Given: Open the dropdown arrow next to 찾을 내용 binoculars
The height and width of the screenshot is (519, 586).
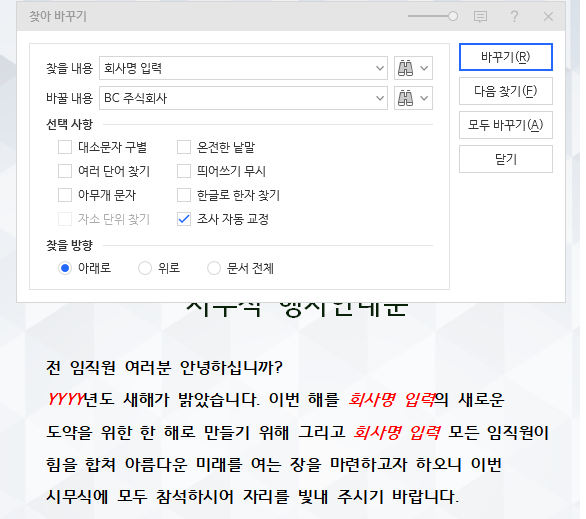Looking at the screenshot, I should [x=424, y=68].
